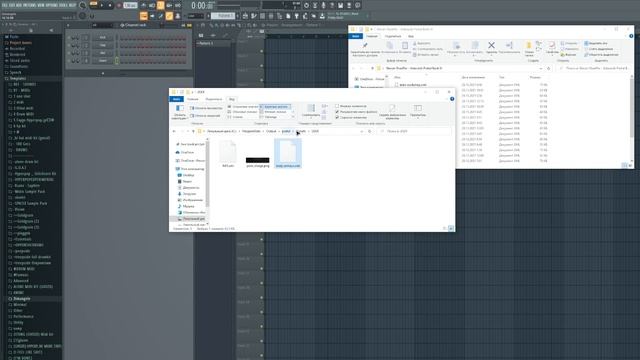Screen dimensions: 640x360
Task: Click Закрепить на панели pin icon in back Explorer
Action: 365,45
